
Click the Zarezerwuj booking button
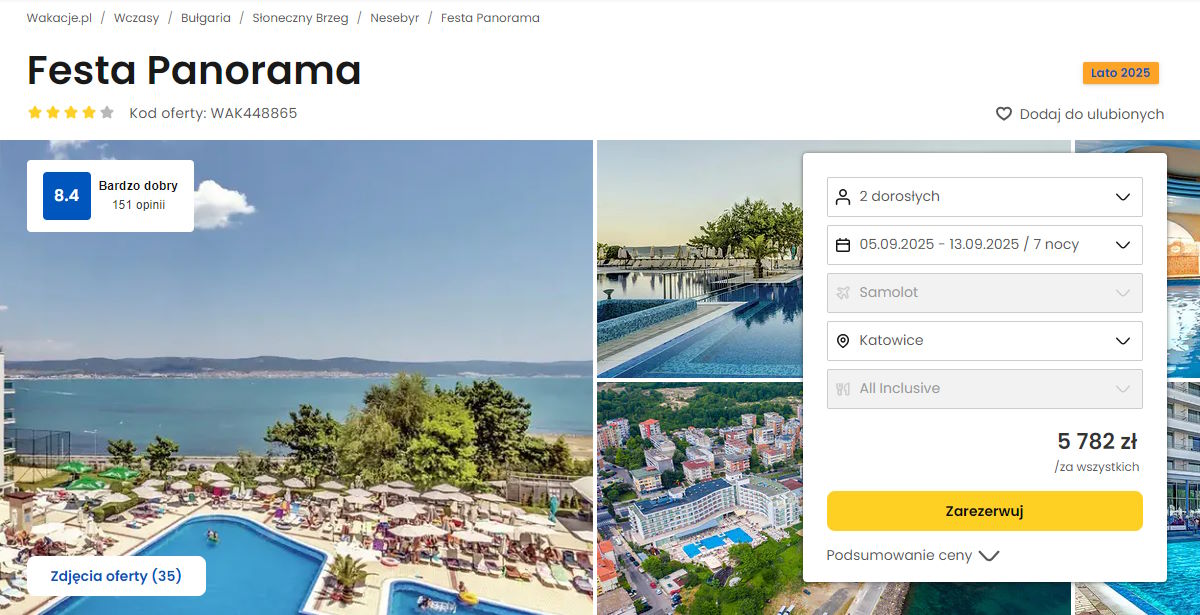[984, 511]
